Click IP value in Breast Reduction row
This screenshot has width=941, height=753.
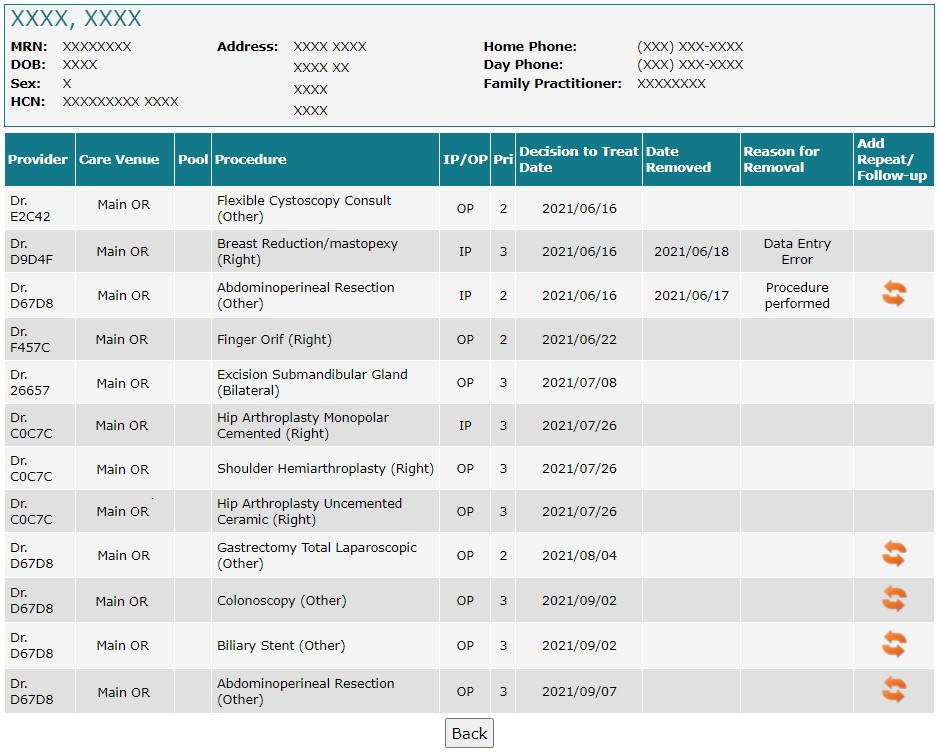465,251
